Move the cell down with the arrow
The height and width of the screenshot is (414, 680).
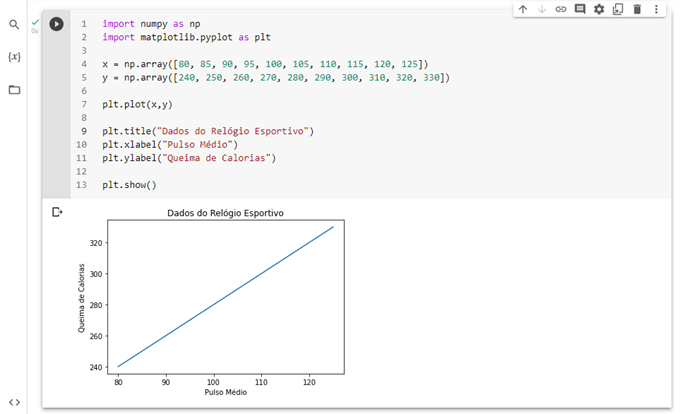click(x=542, y=9)
